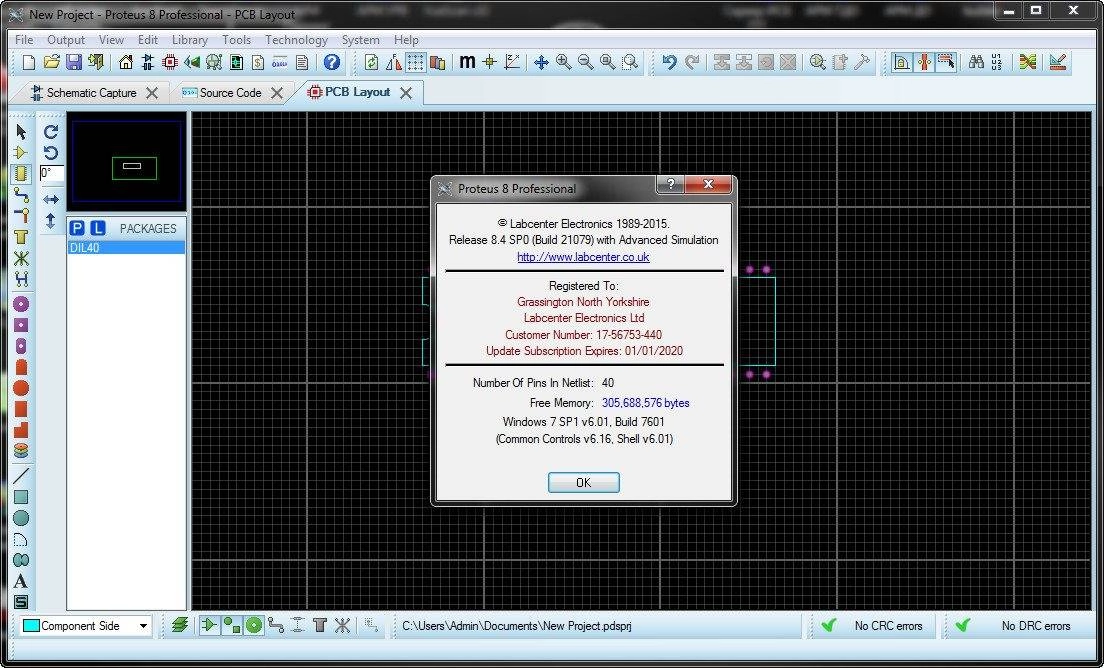Screen dimensions: 1104x668
Task: Open the Output menu
Action: coord(66,40)
